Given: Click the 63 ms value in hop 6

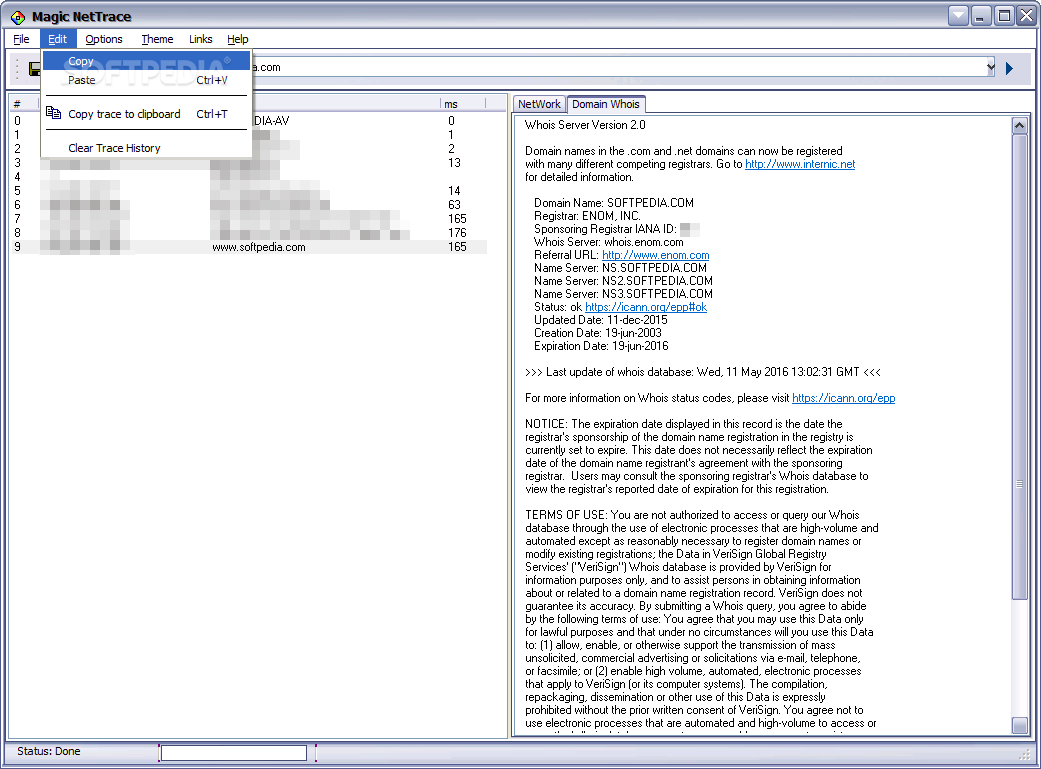Looking at the screenshot, I should pos(454,205).
